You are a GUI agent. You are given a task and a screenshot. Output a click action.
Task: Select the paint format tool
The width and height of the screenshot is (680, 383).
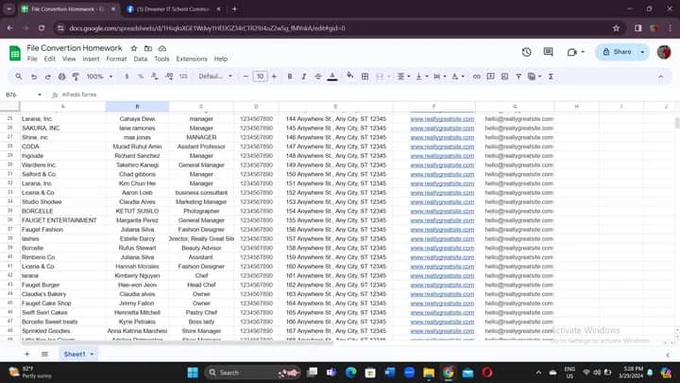(x=75, y=76)
